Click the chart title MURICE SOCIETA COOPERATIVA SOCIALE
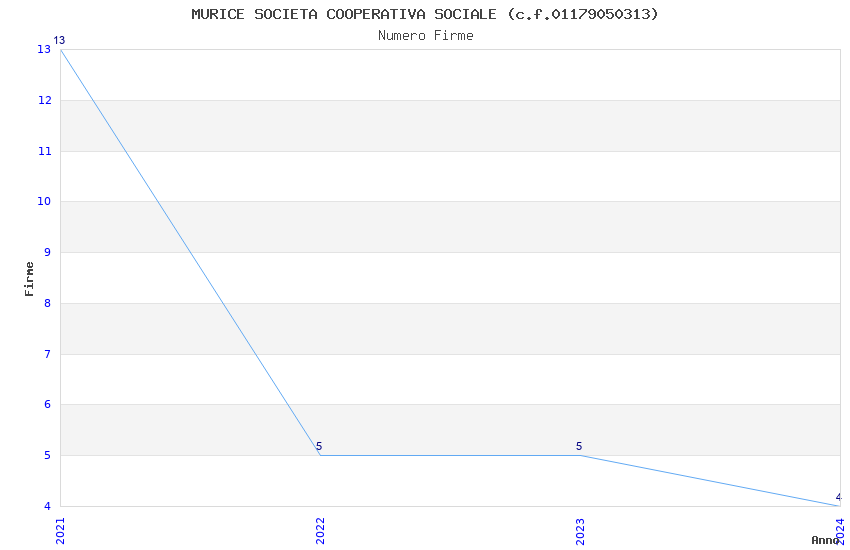Screen dimensions: 850x550 425,14
